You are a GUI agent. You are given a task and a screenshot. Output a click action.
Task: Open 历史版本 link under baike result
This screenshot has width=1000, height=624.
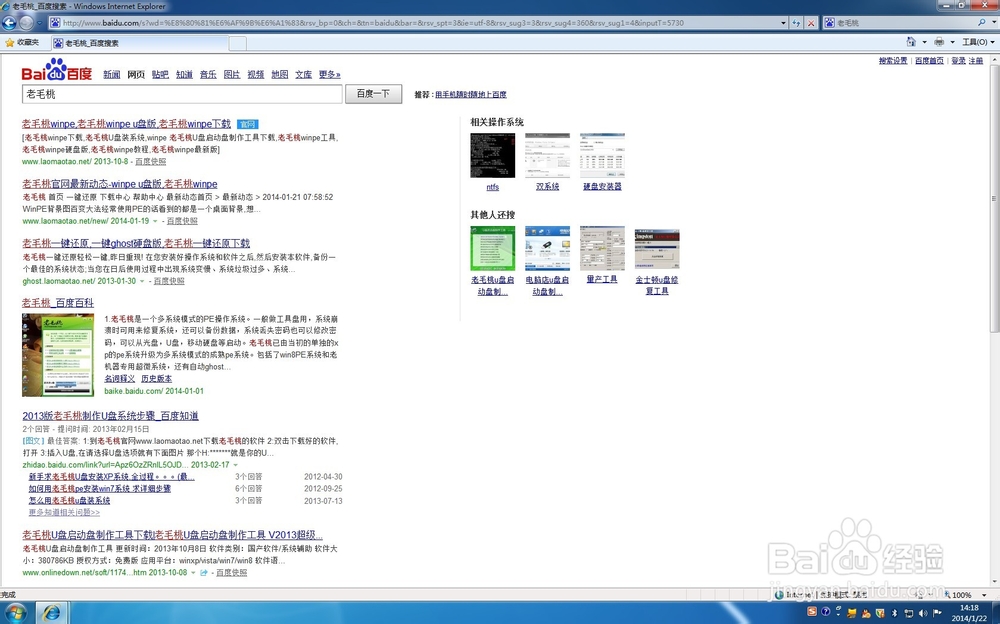(156, 379)
